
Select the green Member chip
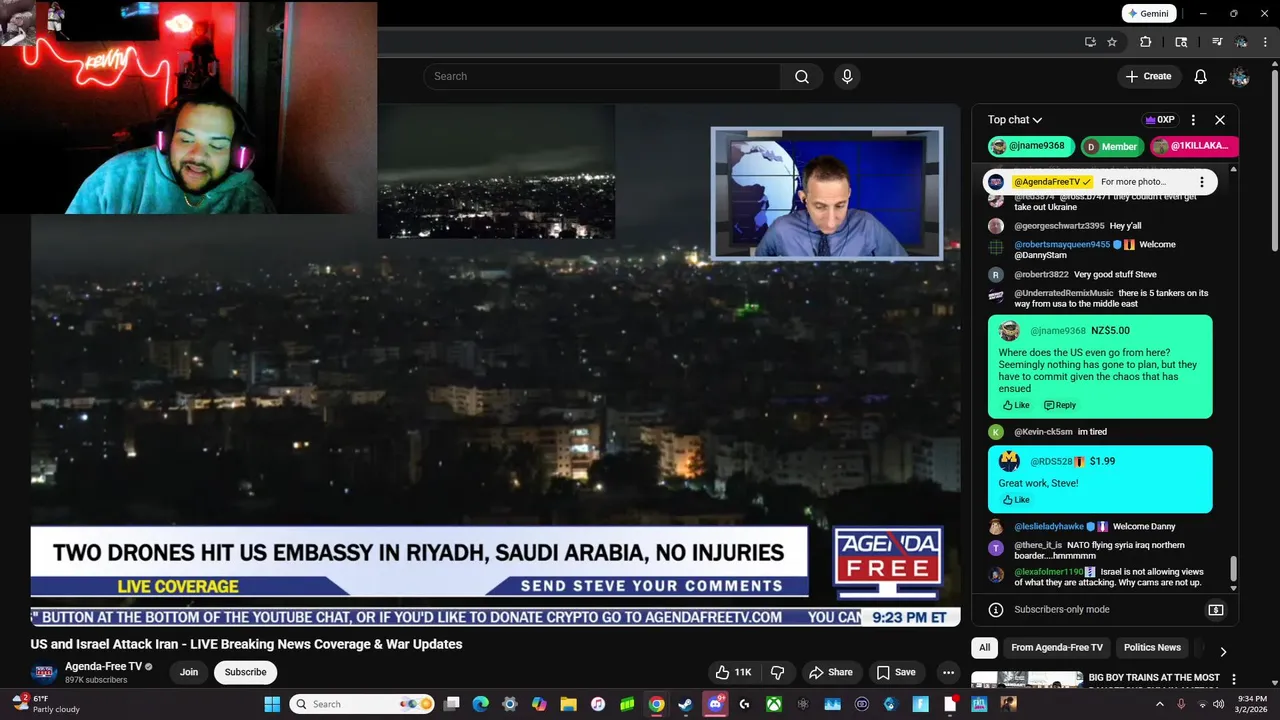coord(1111,146)
